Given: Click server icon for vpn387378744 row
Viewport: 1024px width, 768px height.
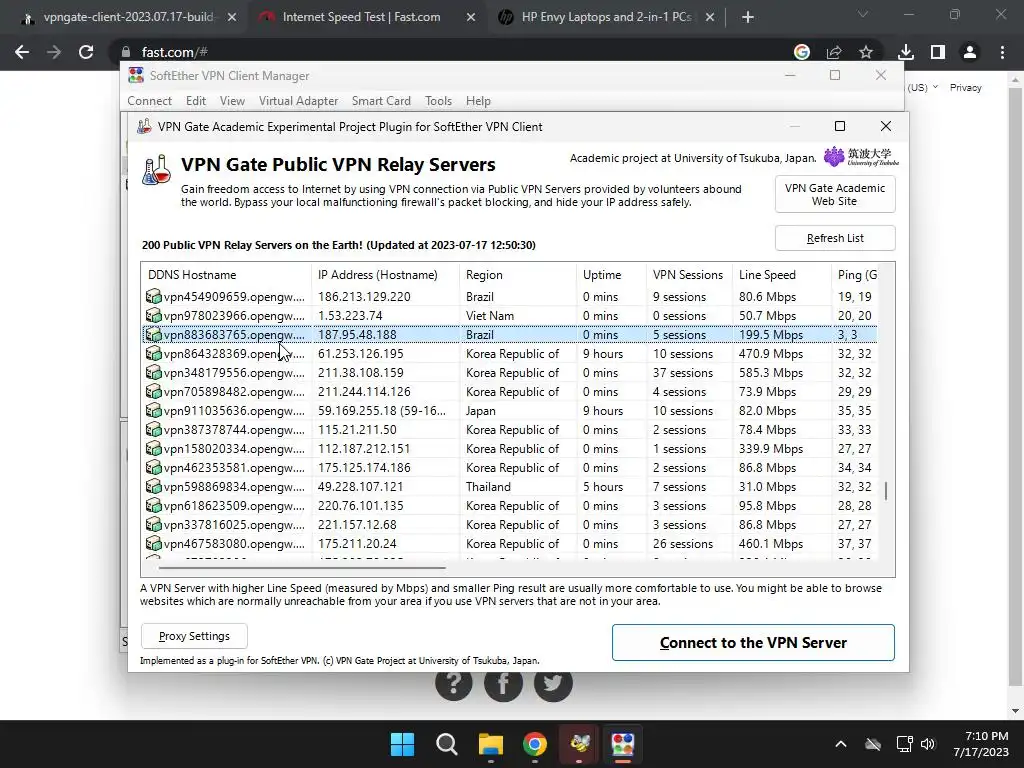Looking at the screenshot, I should (153, 429).
